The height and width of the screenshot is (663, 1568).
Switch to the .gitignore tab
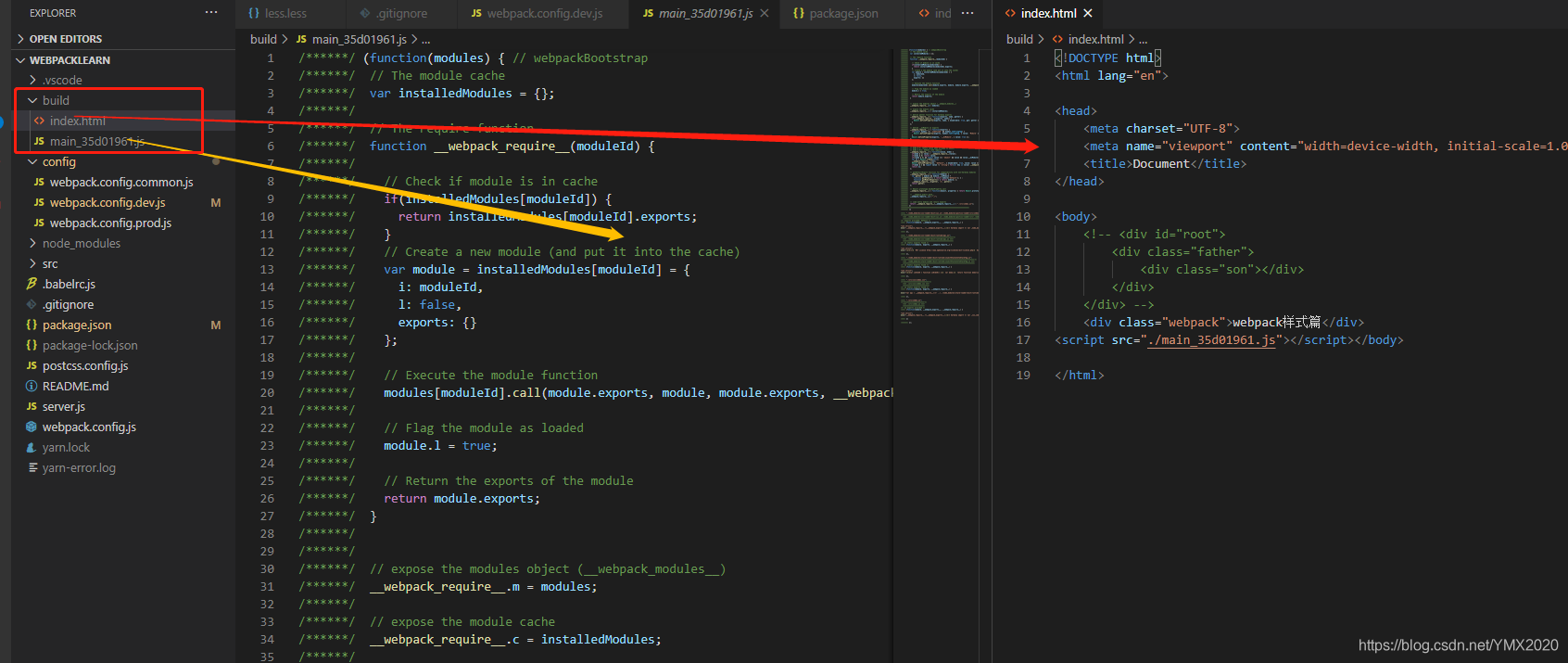coord(402,13)
